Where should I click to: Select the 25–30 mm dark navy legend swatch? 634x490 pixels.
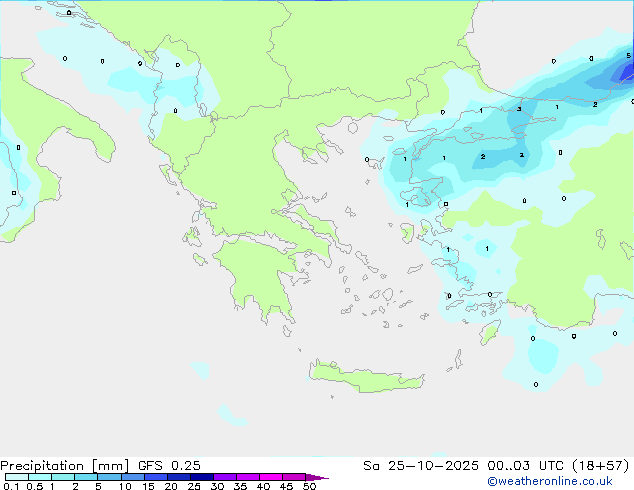(201, 477)
